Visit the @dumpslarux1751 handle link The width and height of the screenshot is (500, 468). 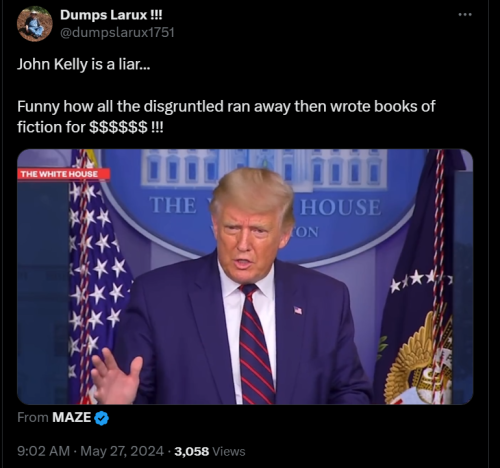pos(117,32)
